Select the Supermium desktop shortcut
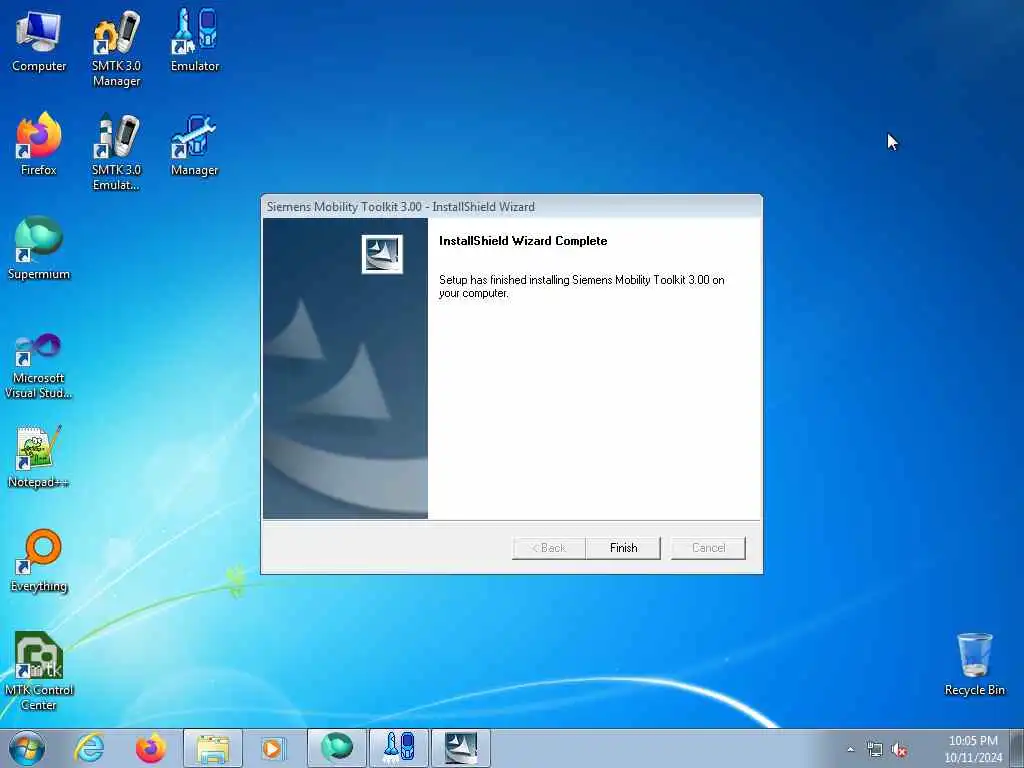 tap(39, 248)
